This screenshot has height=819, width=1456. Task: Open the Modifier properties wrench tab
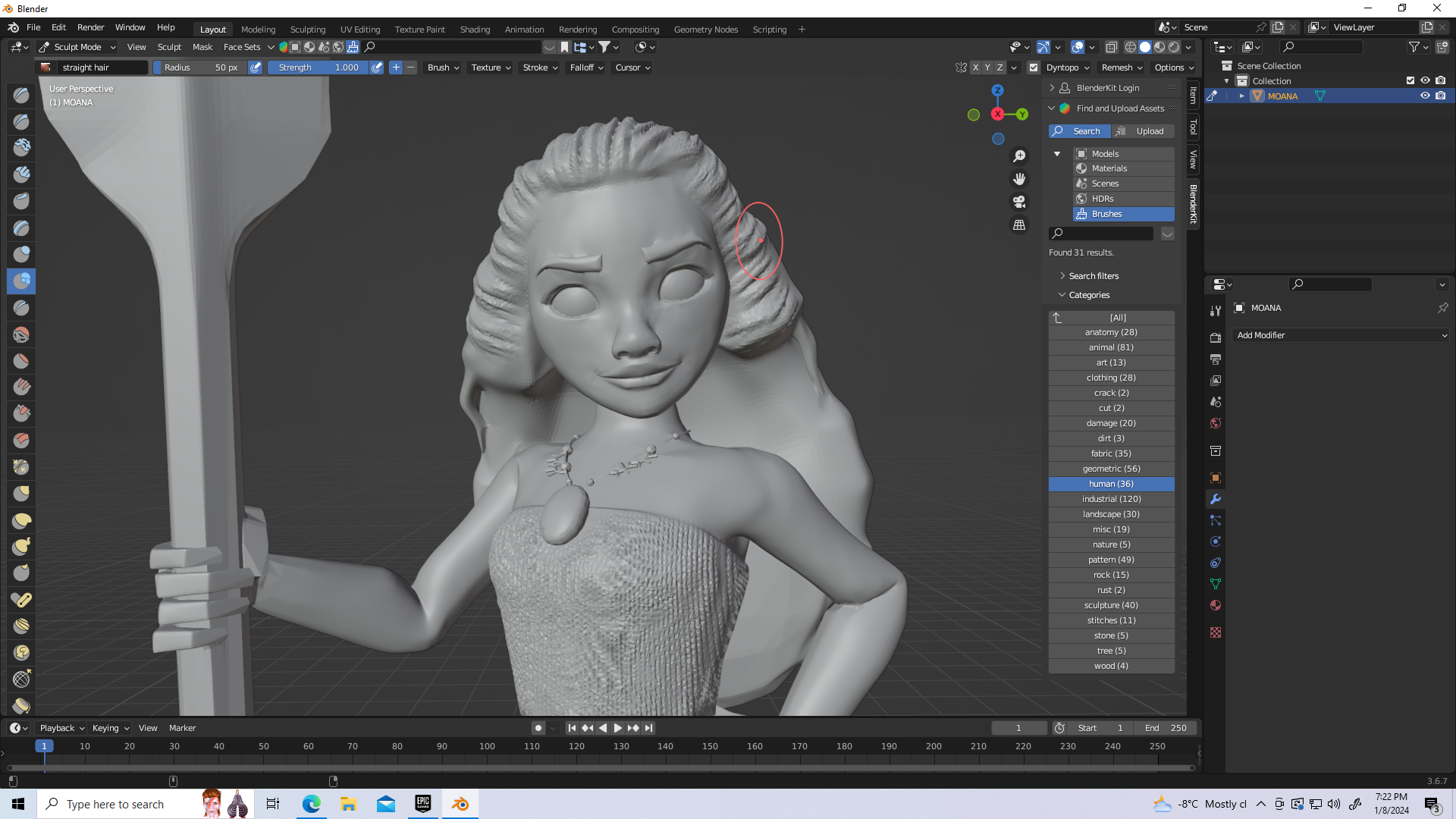pyautogui.click(x=1216, y=499)
